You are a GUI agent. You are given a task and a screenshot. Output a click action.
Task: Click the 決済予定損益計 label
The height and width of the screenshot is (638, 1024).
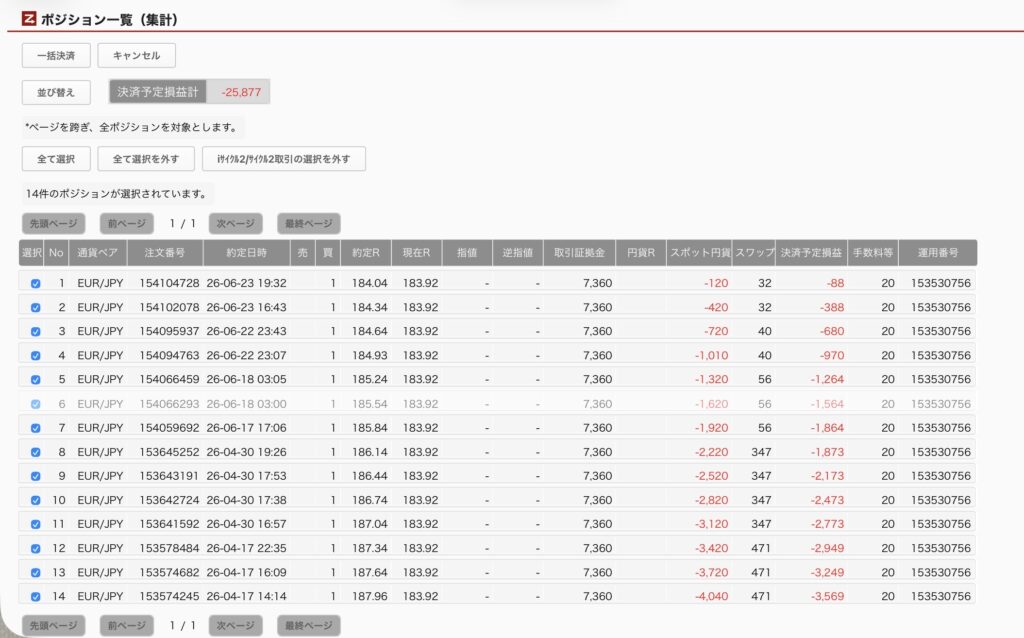[x=157, y=92]
